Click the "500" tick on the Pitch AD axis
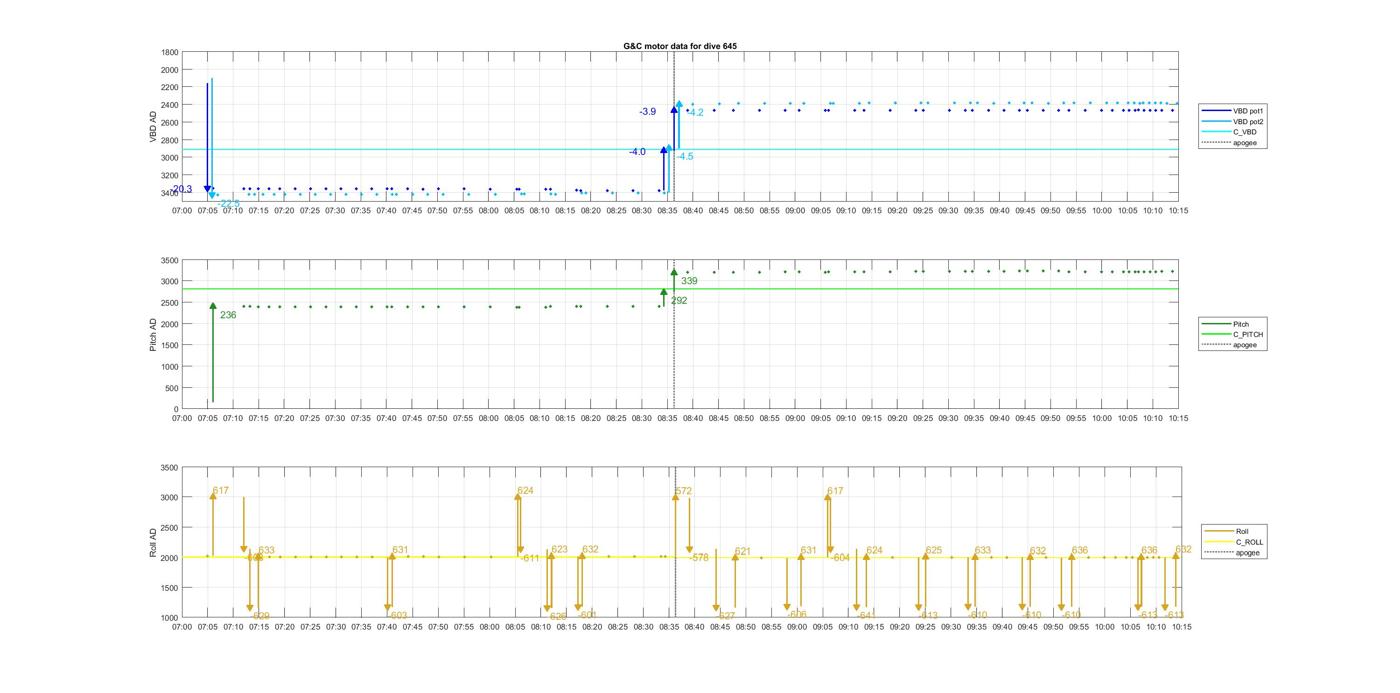 (173, 388)
